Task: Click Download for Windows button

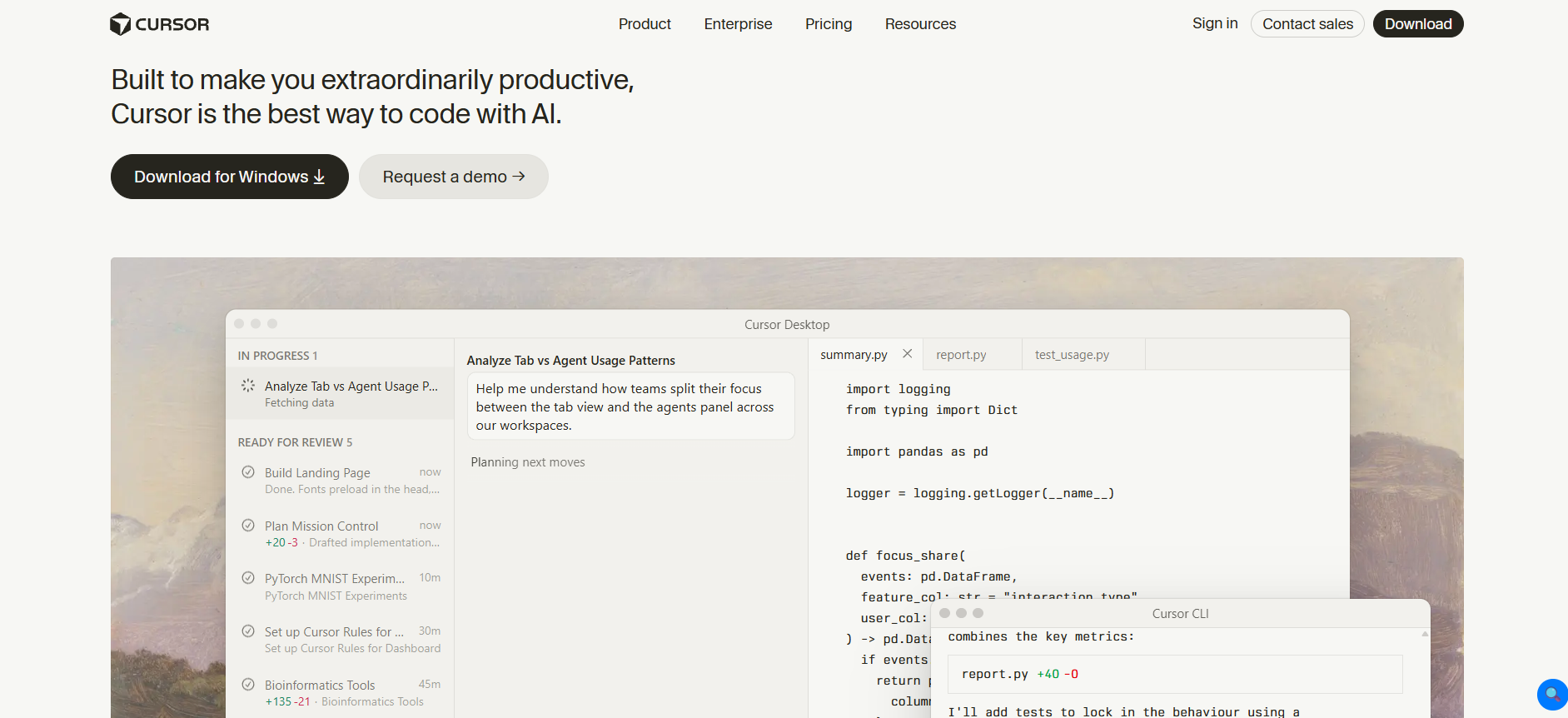Action: [x=230, y=177]
